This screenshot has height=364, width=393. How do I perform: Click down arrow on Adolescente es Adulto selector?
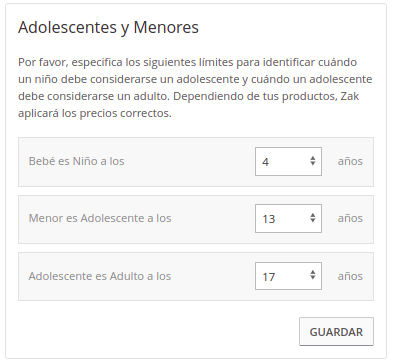313,278
